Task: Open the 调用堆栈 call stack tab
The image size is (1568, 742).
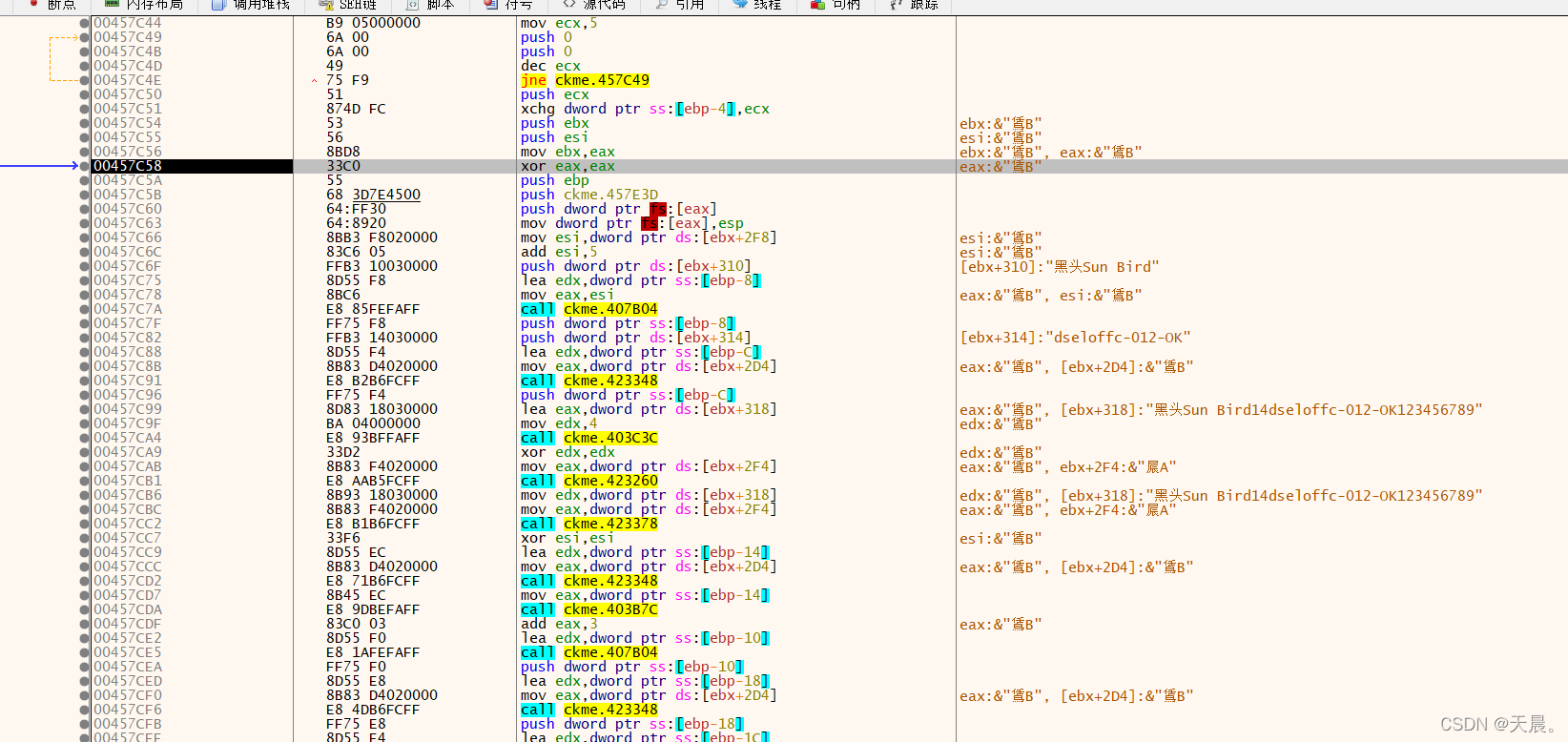Action: 250,5
